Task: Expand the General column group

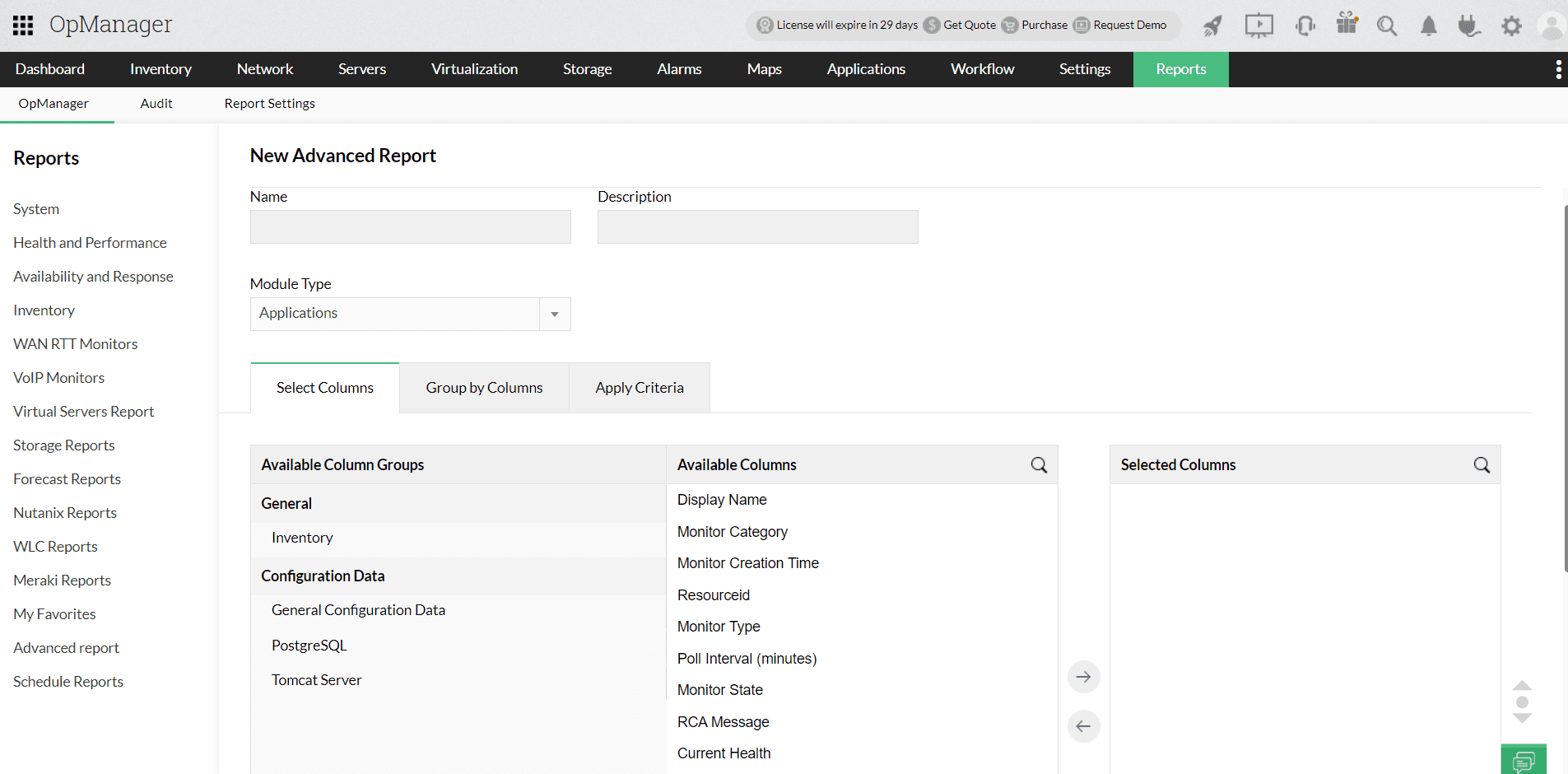Action: 286,503
